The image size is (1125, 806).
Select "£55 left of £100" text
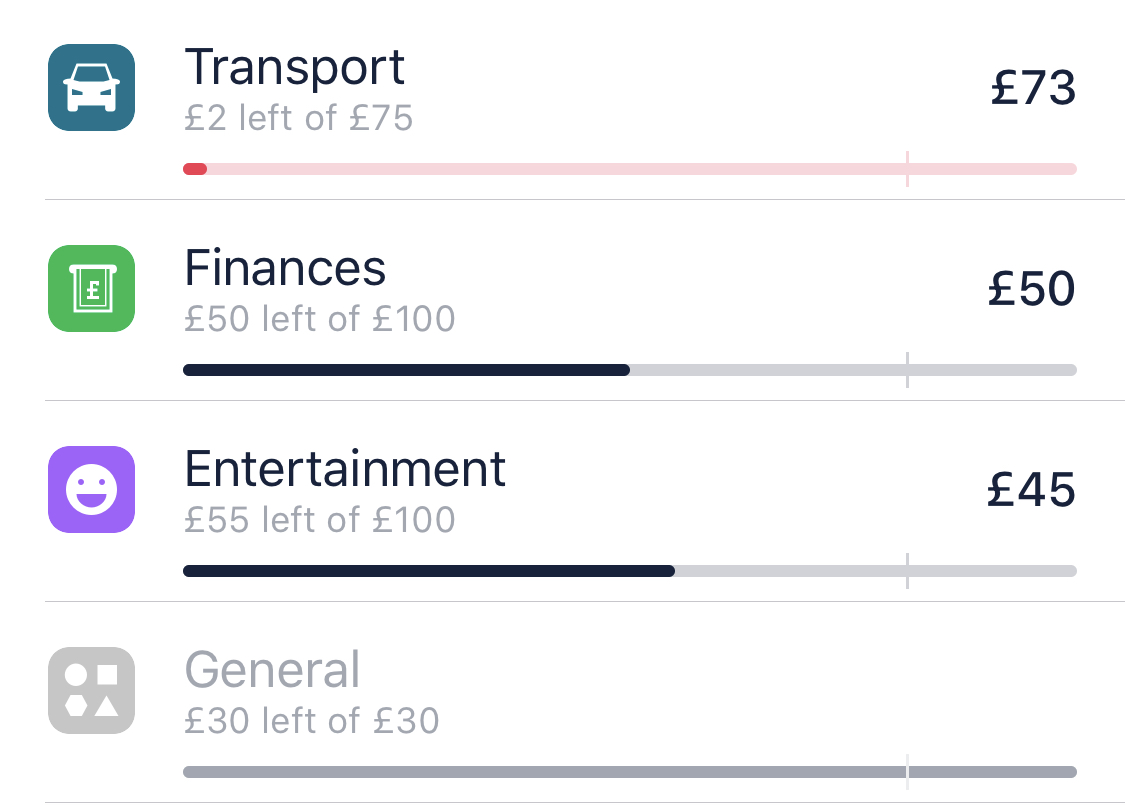(x=319, y=521)
